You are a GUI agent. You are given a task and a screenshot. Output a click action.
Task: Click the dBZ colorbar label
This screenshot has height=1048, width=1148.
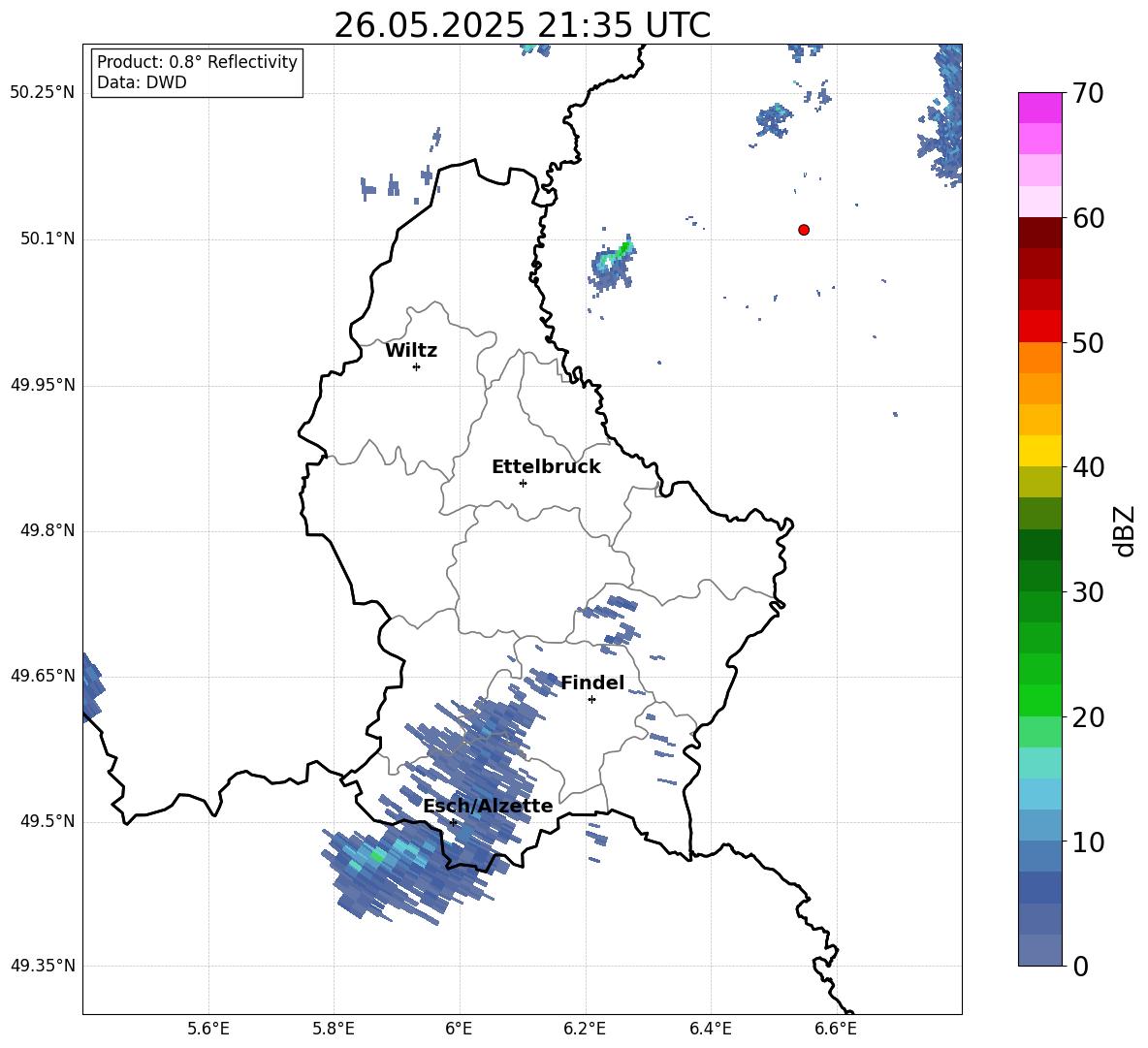tap(1123, 530)
